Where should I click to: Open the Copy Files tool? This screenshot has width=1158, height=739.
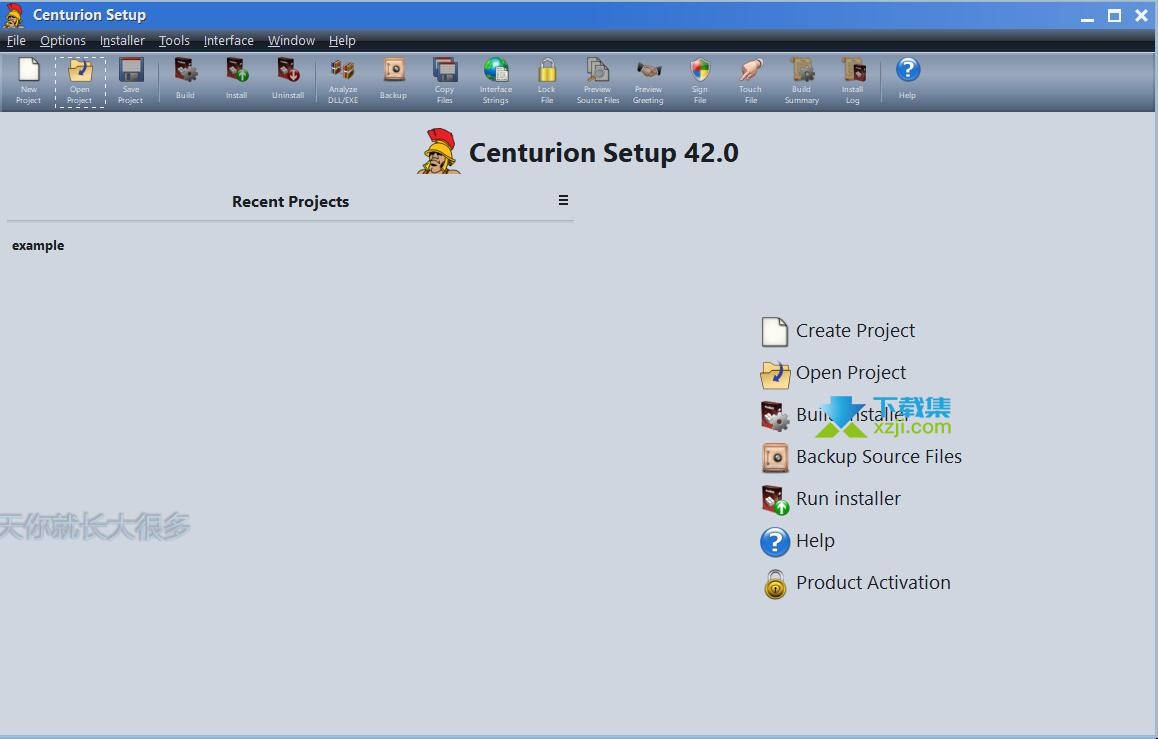pyautogui.click(x=445, y=81)
